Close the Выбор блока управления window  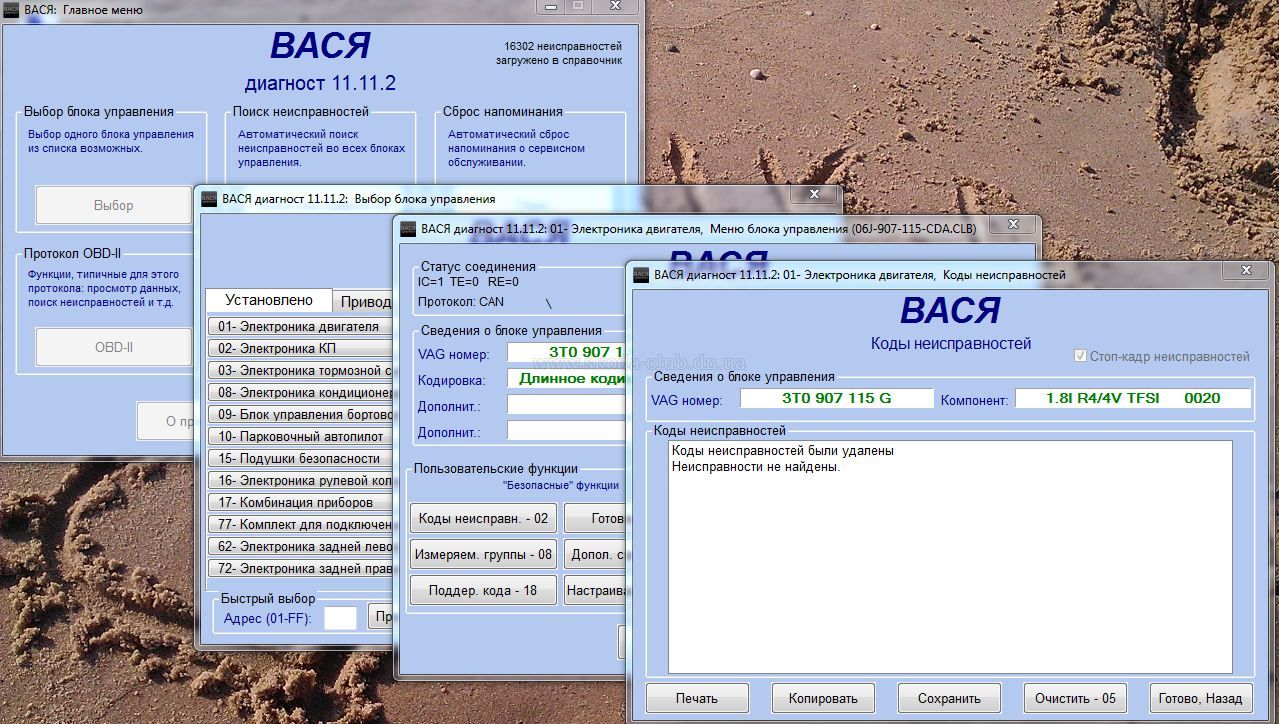click(x=814, y=195)
